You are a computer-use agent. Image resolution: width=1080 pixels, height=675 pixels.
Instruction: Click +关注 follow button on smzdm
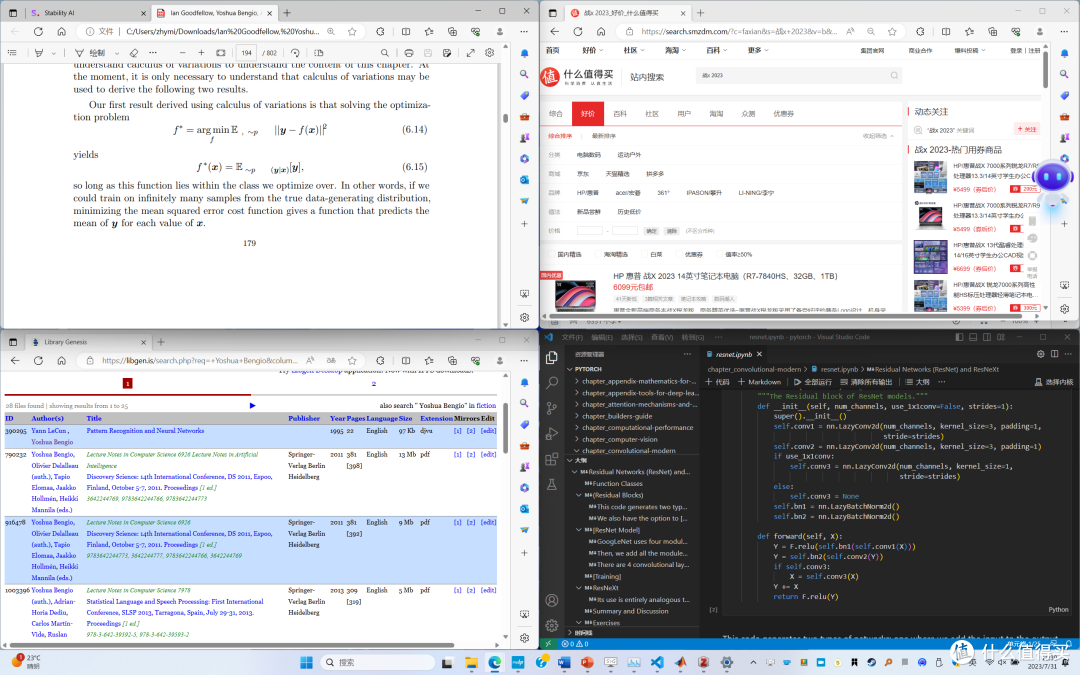pyautogui.click(x=1027, y=129)
